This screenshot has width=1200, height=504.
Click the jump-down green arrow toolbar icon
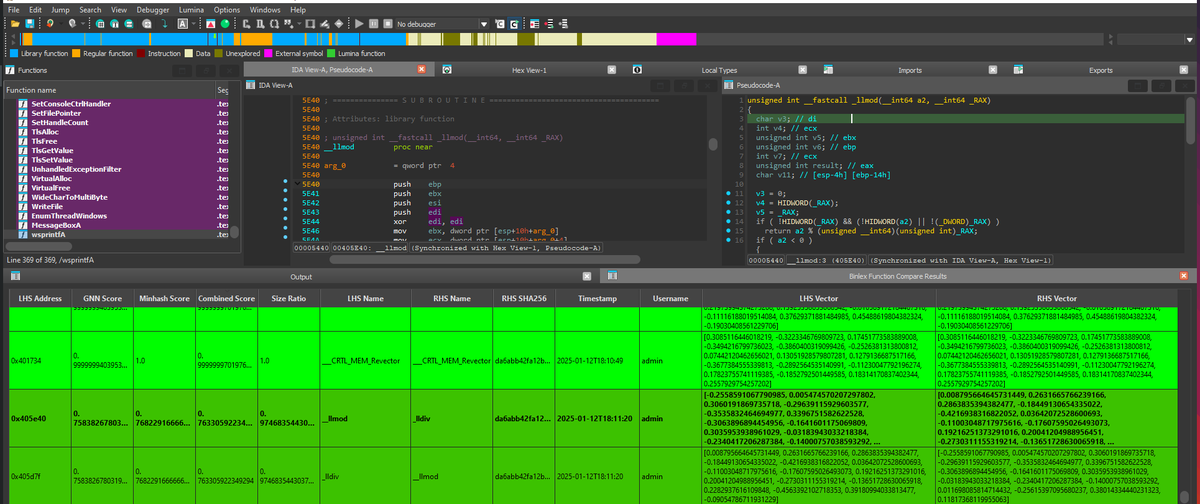(165, 23)
